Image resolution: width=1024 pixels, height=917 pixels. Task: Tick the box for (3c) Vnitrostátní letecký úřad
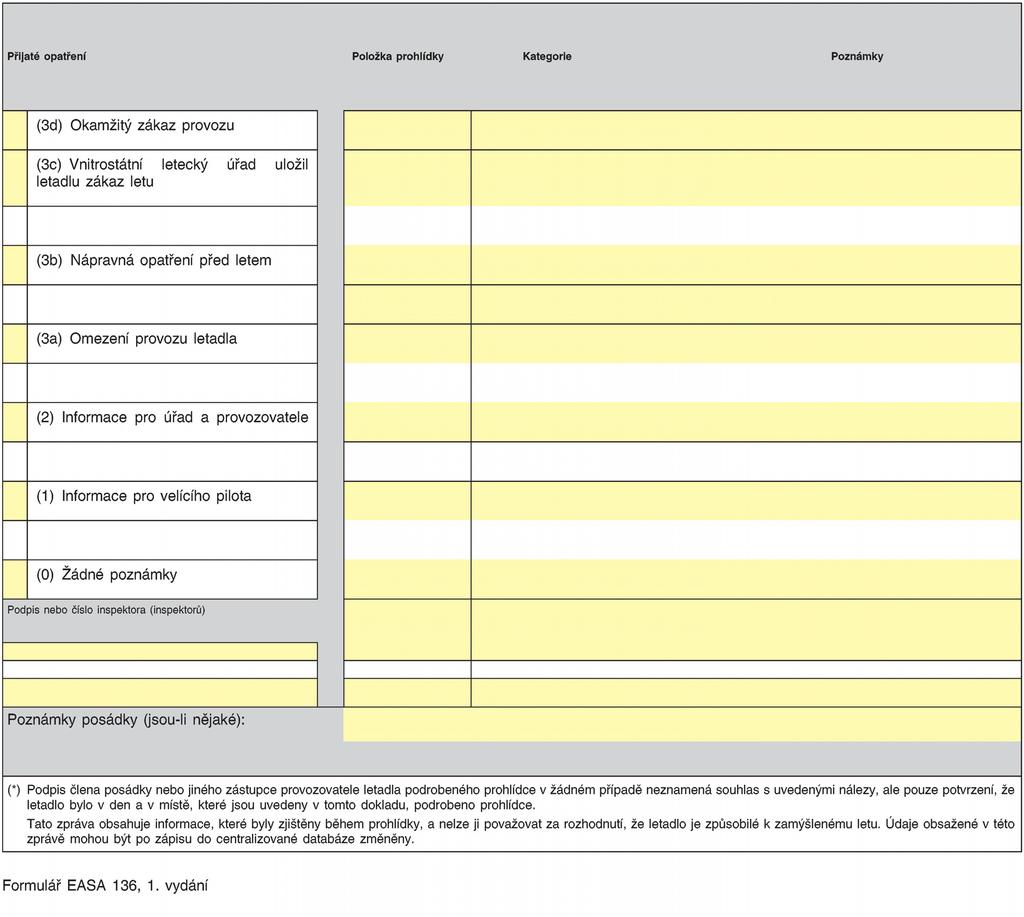[x=15, y=178]
